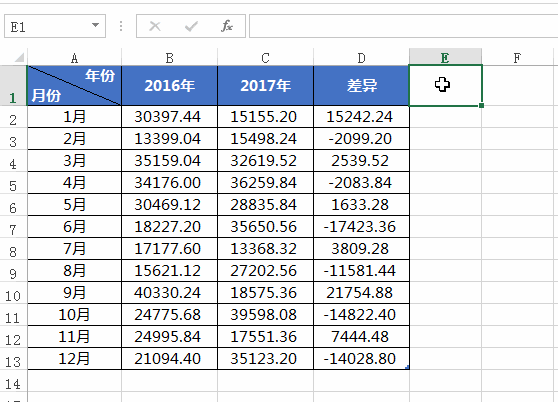558x402 pixels.
Task: Click into the formula bar input
Action: point(403,26)
